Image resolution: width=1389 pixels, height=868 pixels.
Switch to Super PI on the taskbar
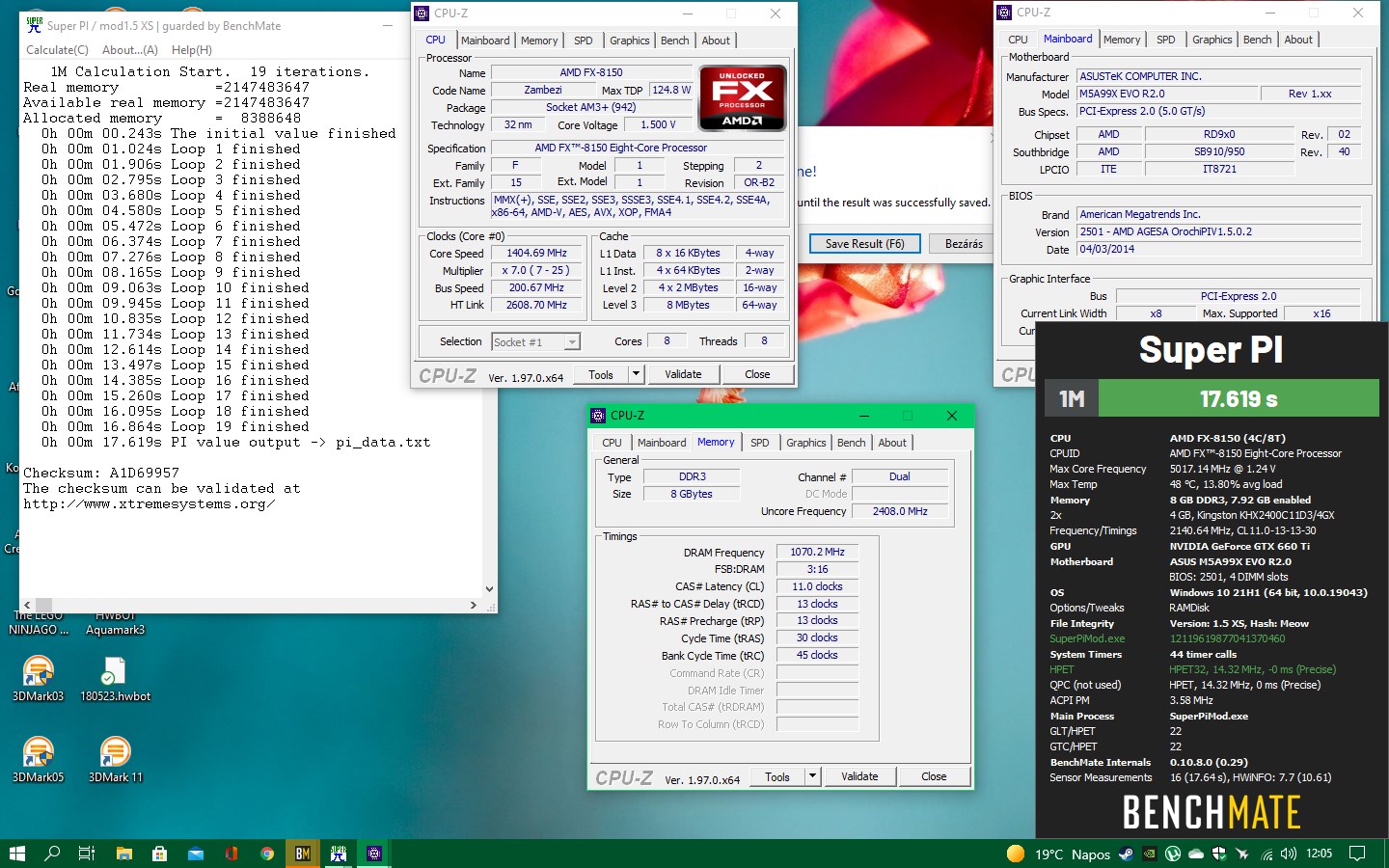pyautogui.click(x=339, y=854)
